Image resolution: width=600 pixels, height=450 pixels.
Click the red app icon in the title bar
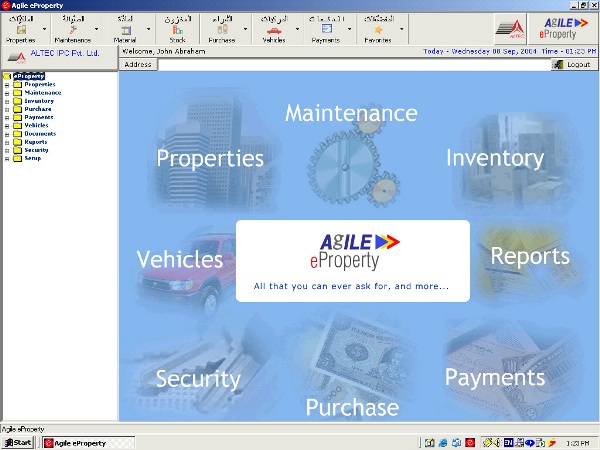point(6,5)
